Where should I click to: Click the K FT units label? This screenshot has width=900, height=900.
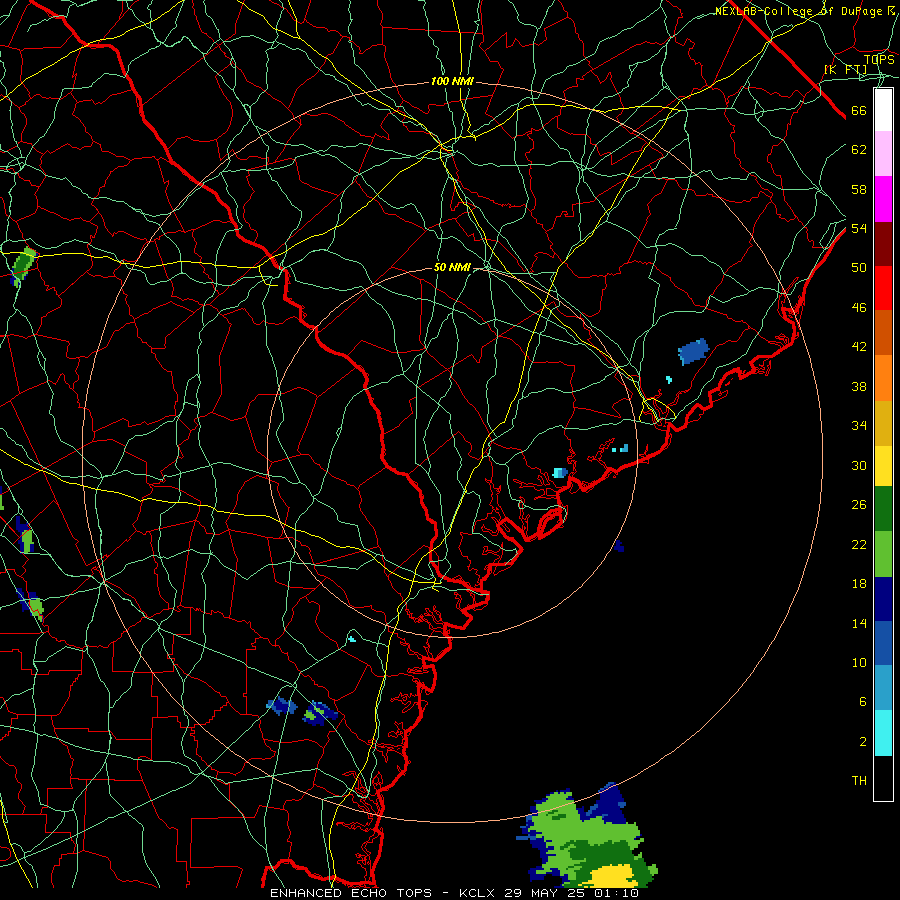(845, 70)
